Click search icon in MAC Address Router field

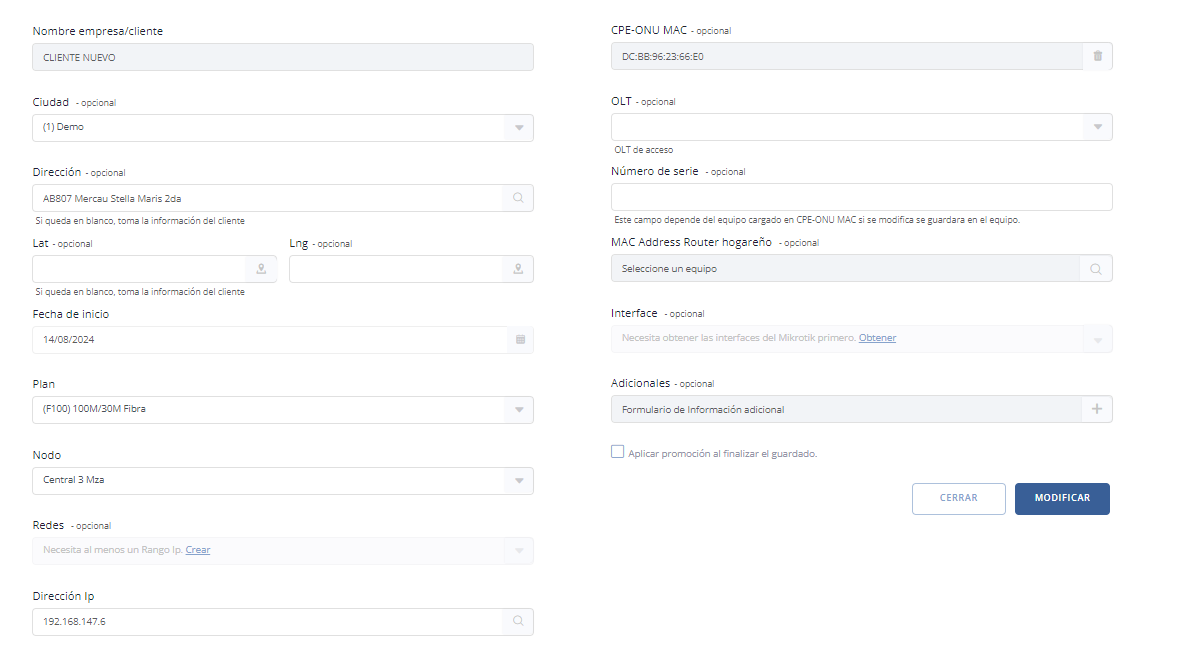(x=1096, y=269)
